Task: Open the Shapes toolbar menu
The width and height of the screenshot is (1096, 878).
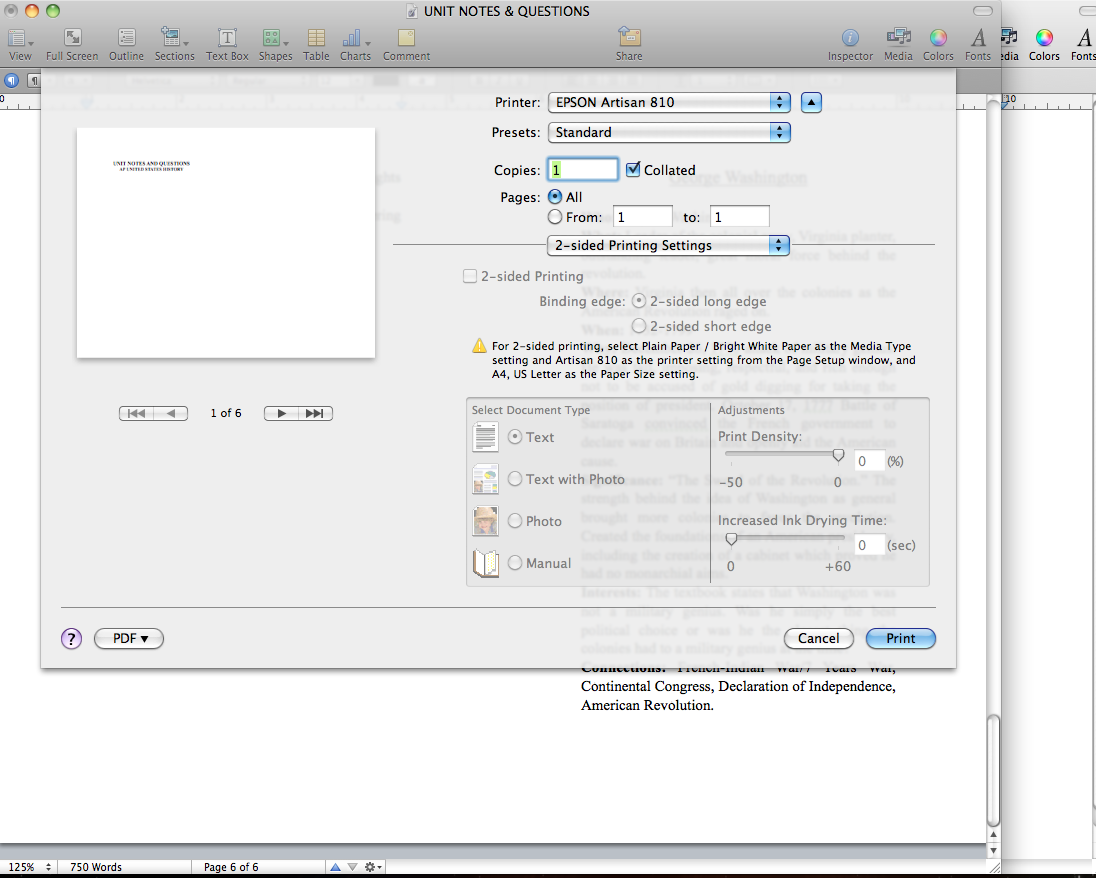Action: pos(275,45)
